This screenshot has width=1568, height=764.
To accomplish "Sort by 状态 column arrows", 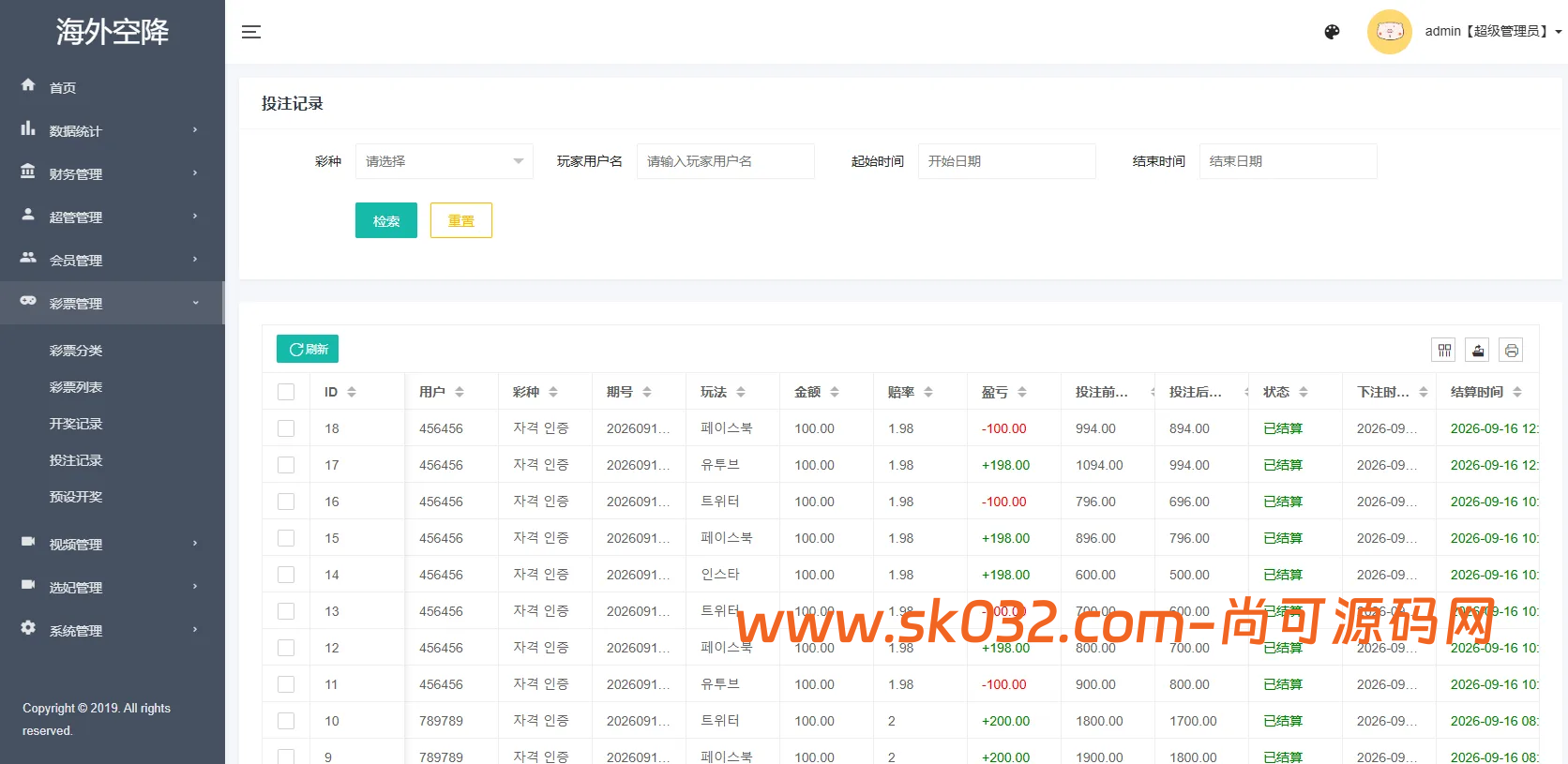I will point(1304,392).
